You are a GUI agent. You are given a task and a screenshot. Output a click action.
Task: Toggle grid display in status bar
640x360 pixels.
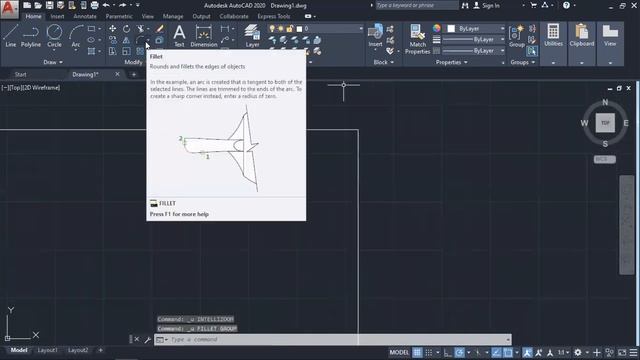(x=417, y=352)
